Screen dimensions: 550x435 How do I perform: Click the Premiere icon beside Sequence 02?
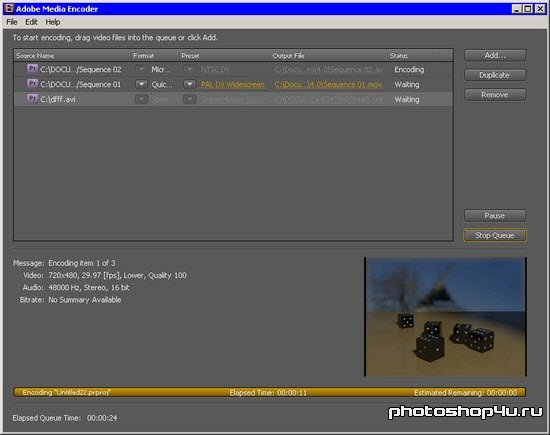32,68
